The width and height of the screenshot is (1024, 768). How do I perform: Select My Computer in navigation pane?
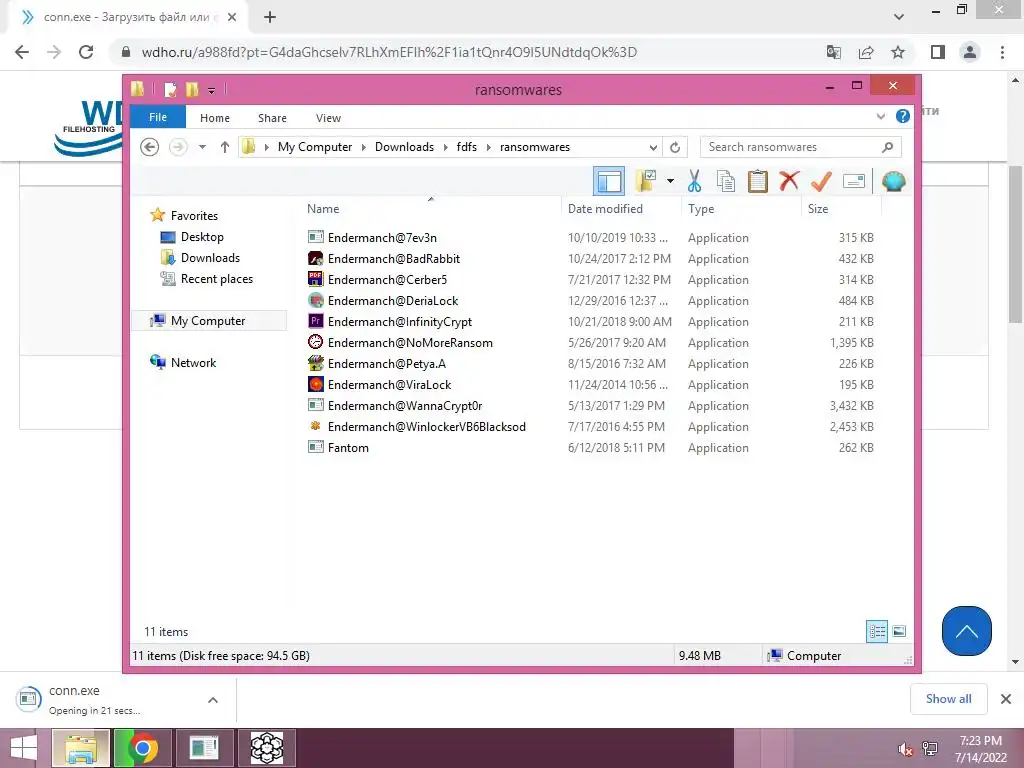click(209, 321)
